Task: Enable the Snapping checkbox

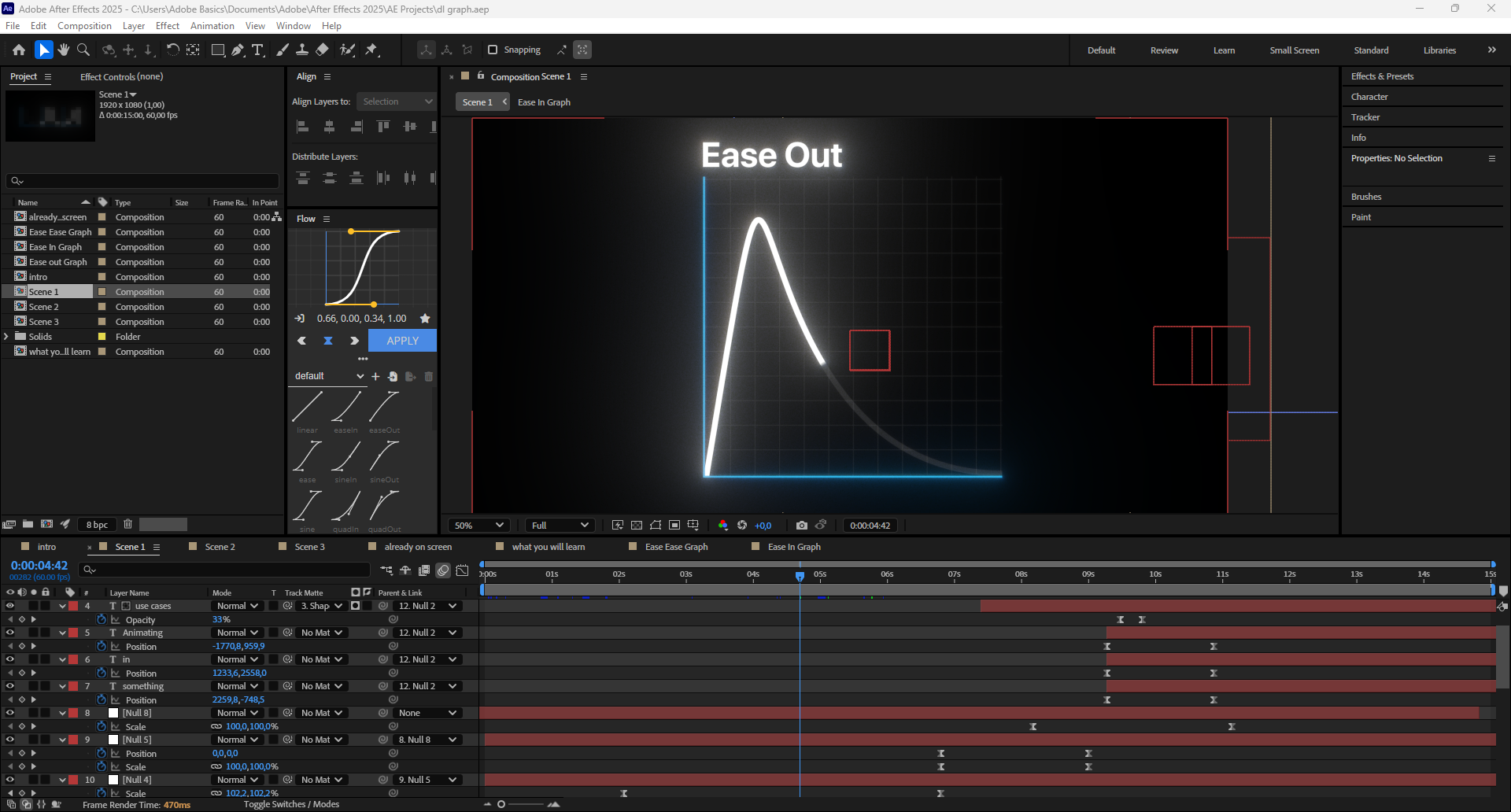Action: point(493,50)
